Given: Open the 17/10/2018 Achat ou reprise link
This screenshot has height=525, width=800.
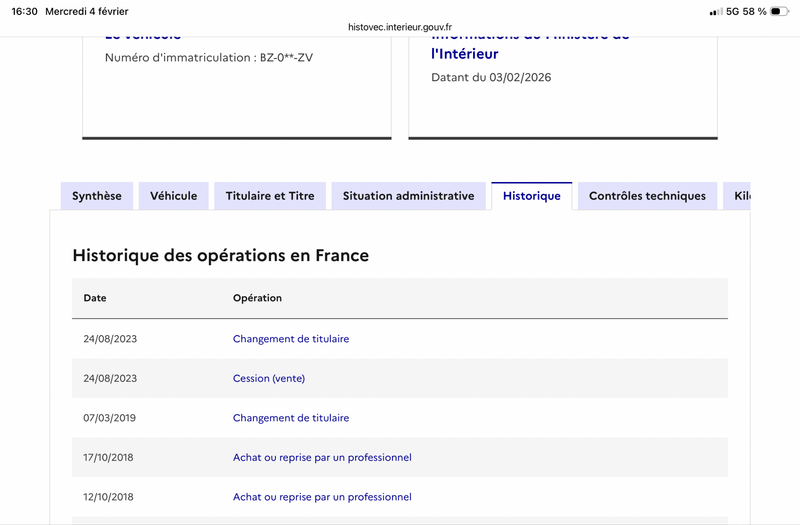Looking at the screenshot, I should coord(322,457).
